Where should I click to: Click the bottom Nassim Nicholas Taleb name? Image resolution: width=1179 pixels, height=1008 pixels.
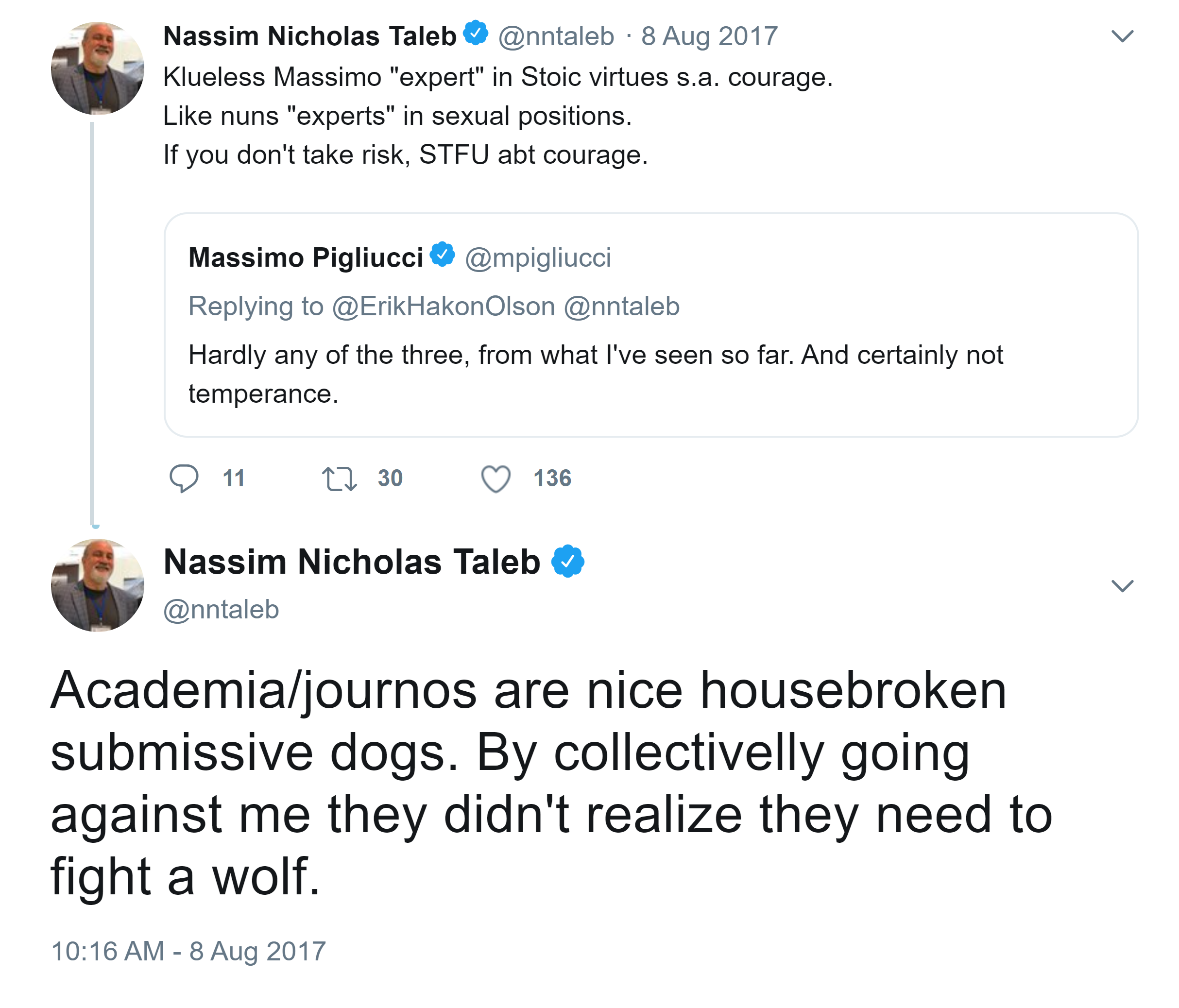[x=352, y=562]
